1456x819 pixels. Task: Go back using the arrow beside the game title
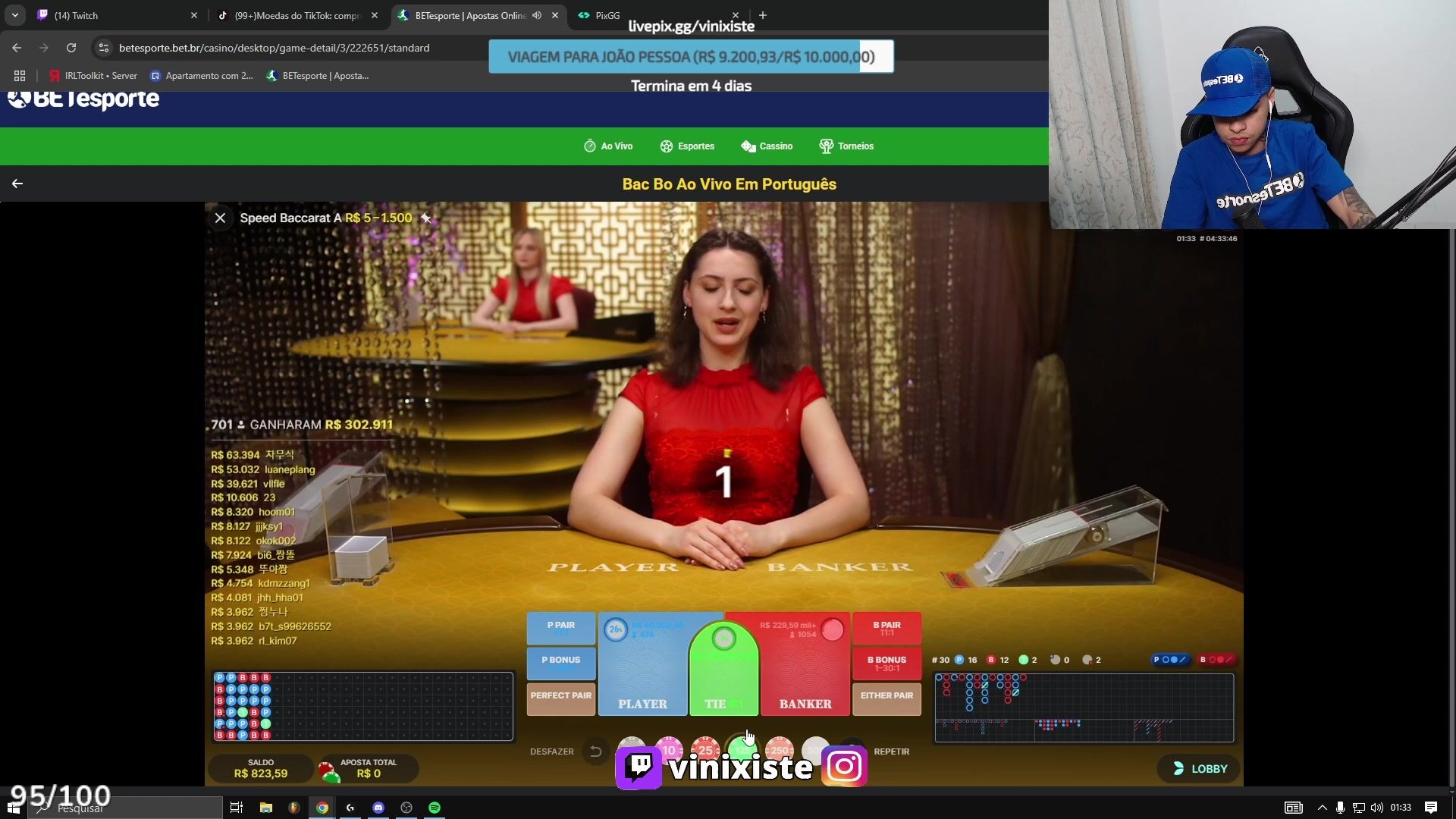click(17, 184)
